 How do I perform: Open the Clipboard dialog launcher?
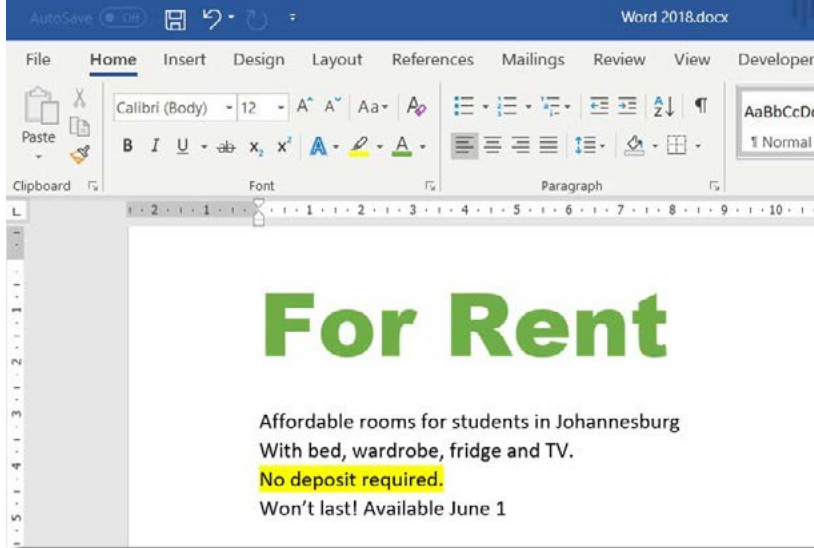tap(93, 186)
